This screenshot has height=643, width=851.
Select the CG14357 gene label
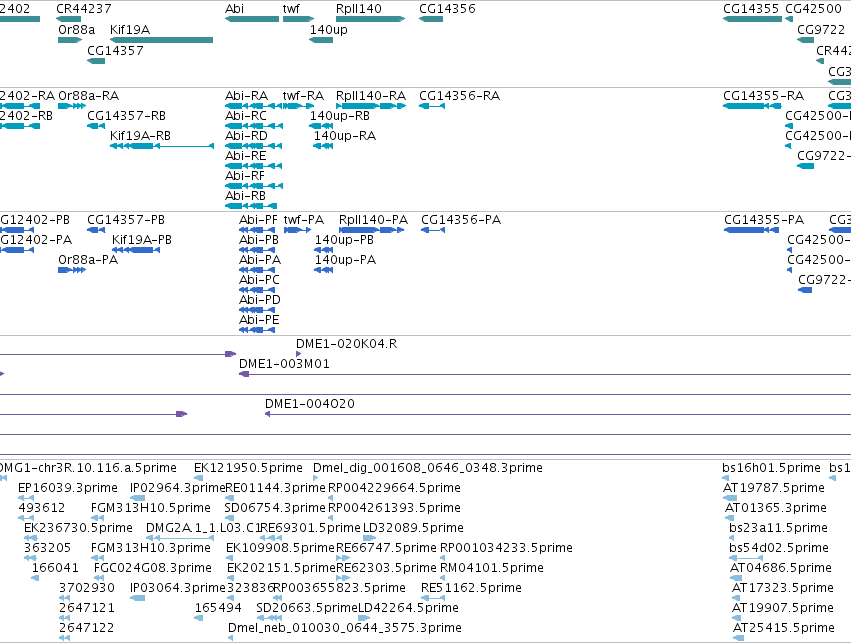point(116,50)
